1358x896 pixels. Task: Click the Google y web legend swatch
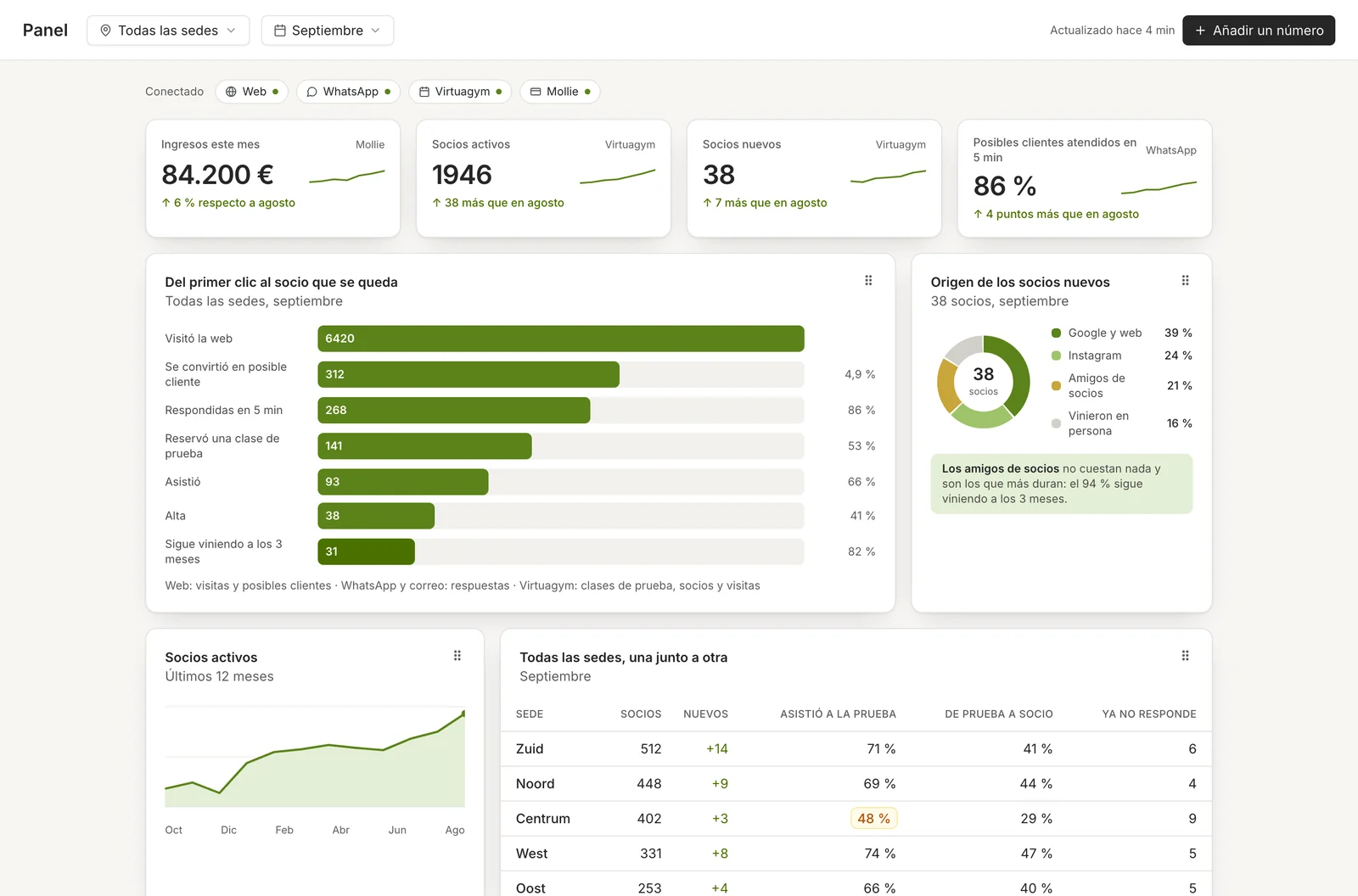(1056, 333)
